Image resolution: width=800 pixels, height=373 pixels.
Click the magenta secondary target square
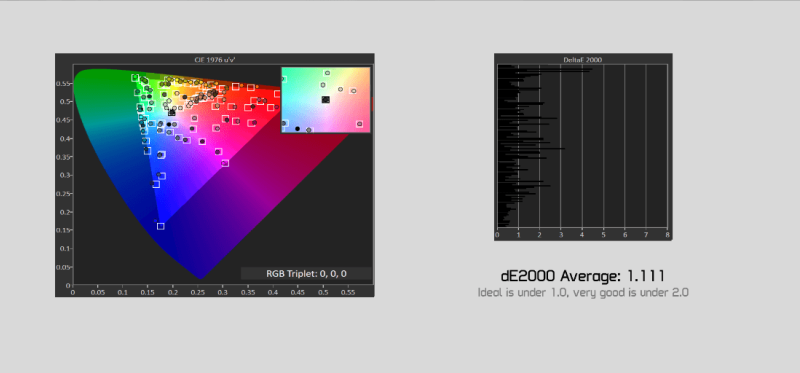(x=225, y=163)
